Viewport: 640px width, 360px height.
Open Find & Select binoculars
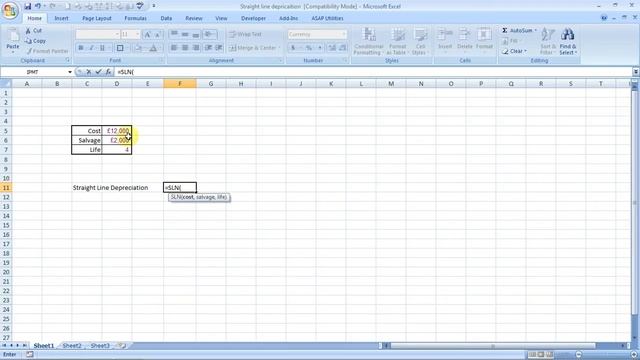pyautogui.click(x=568, y=41)
